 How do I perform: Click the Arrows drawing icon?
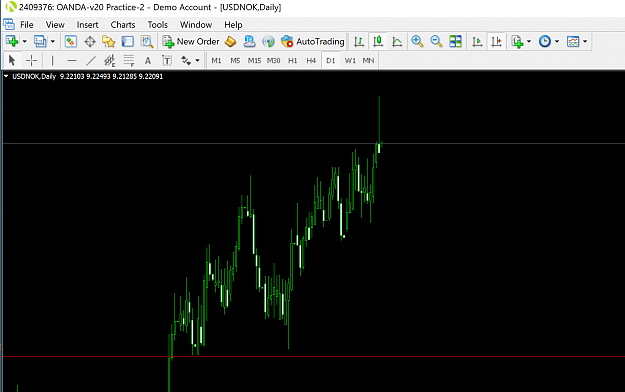(186, 61)
